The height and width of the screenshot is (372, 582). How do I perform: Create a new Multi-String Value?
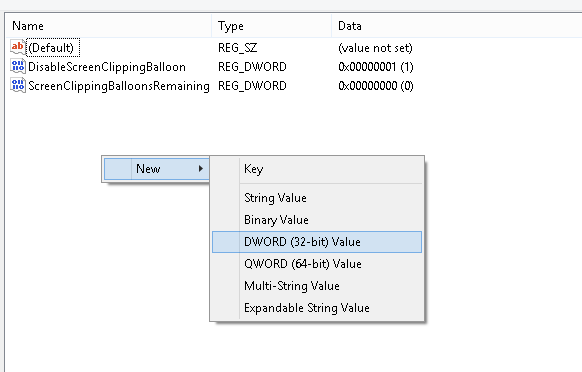point(317,286)
